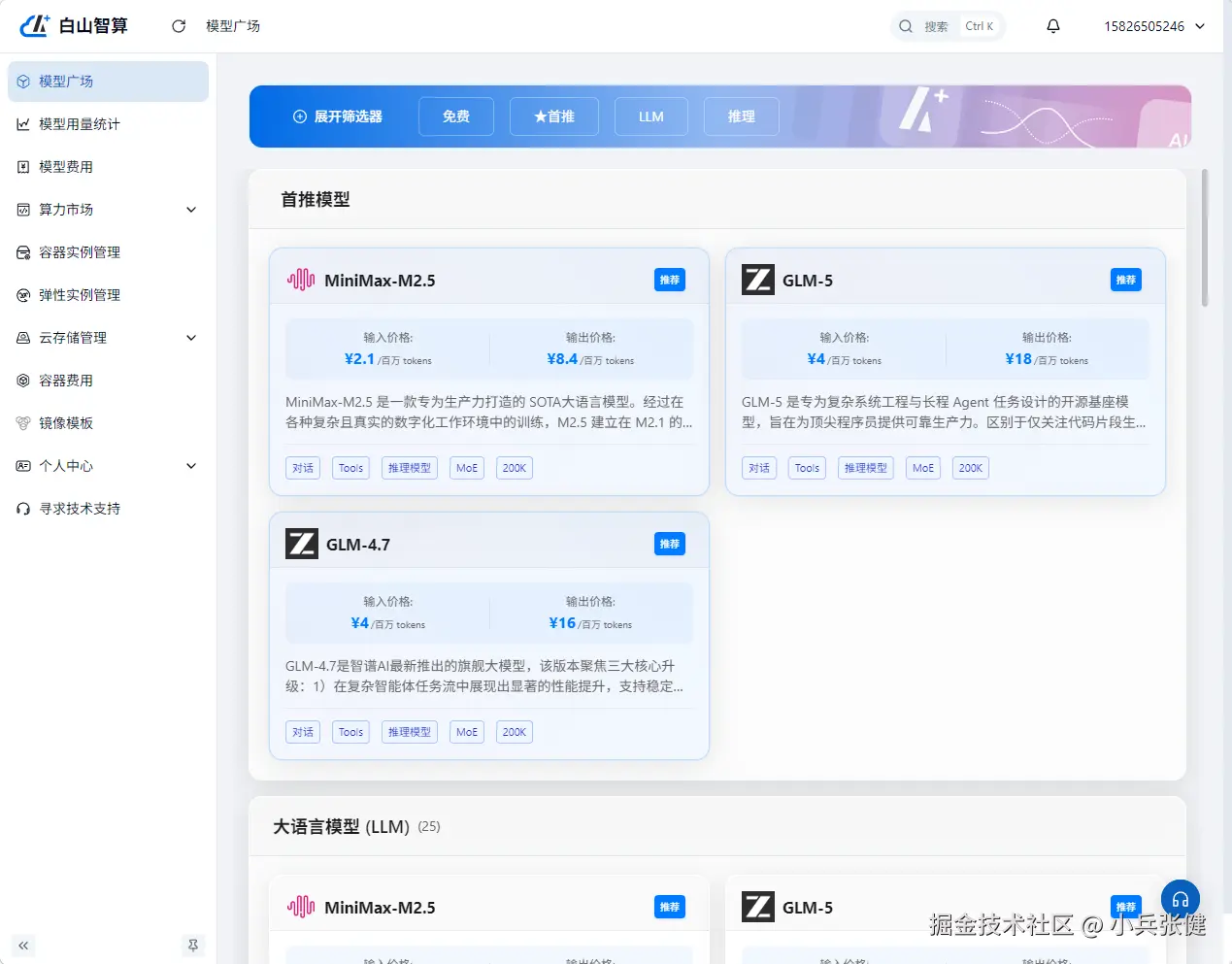Viewport: 1232px width, 964px height.
Task: Click the 镜像模板 sidebar icon
Action: click(x=23, y=423)
